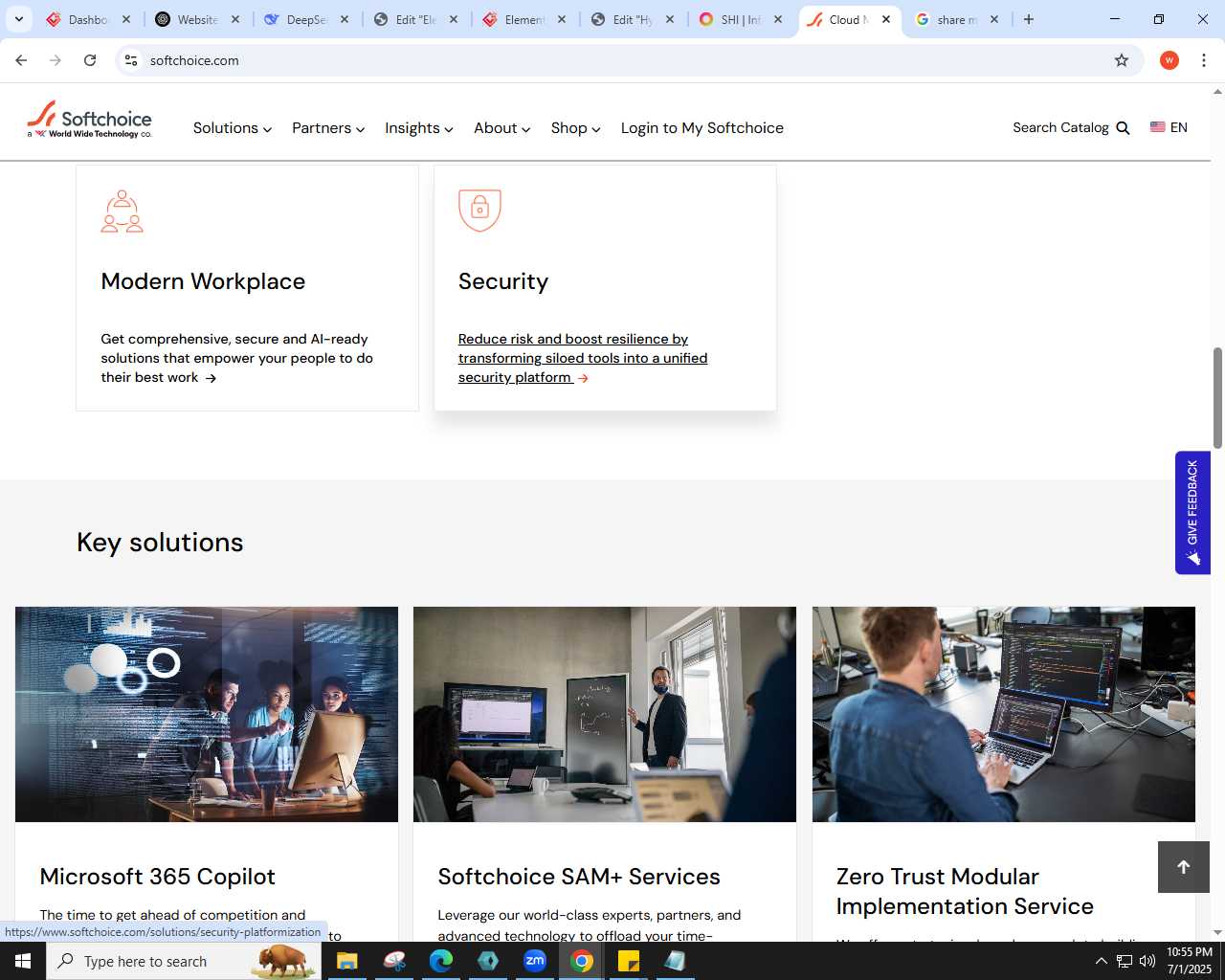Click the Security shield lock icon

point(479,211)
